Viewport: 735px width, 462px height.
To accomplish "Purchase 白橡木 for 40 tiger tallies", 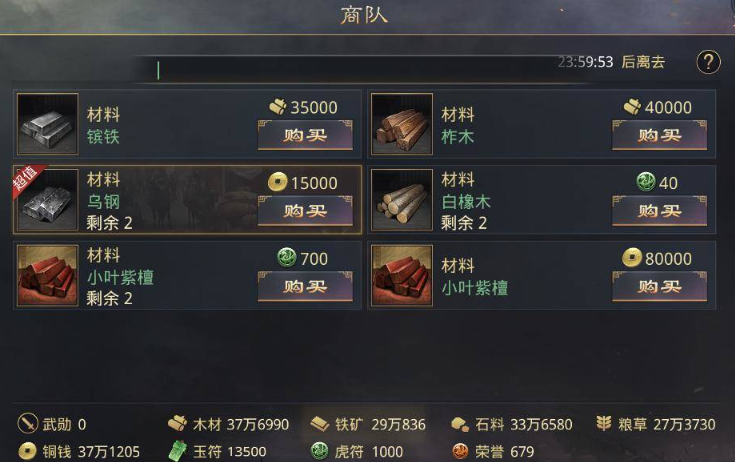I will (660, 211).
